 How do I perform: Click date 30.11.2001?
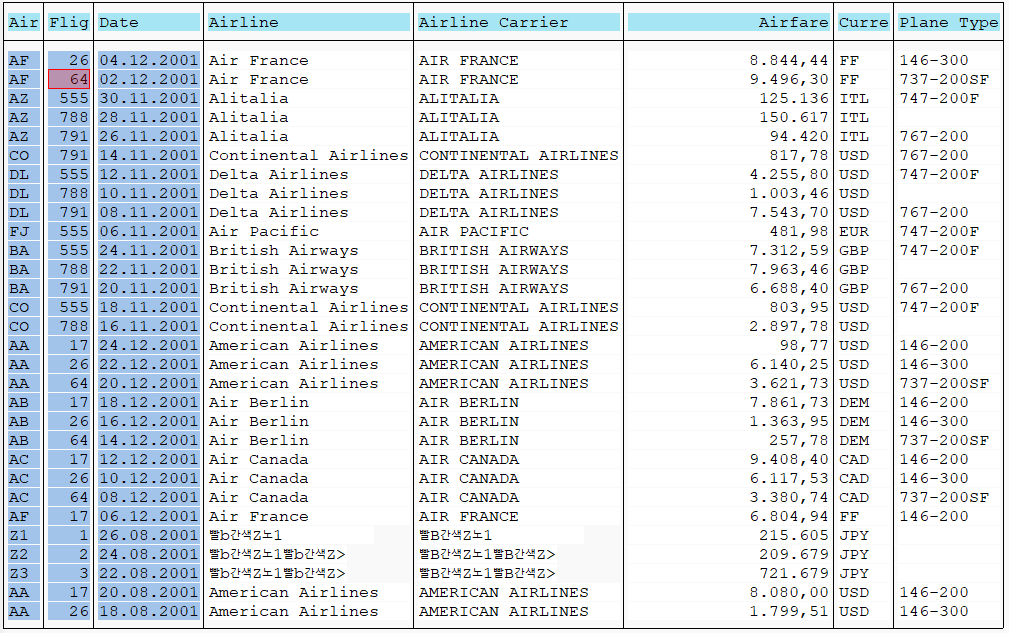coord(149,98)
